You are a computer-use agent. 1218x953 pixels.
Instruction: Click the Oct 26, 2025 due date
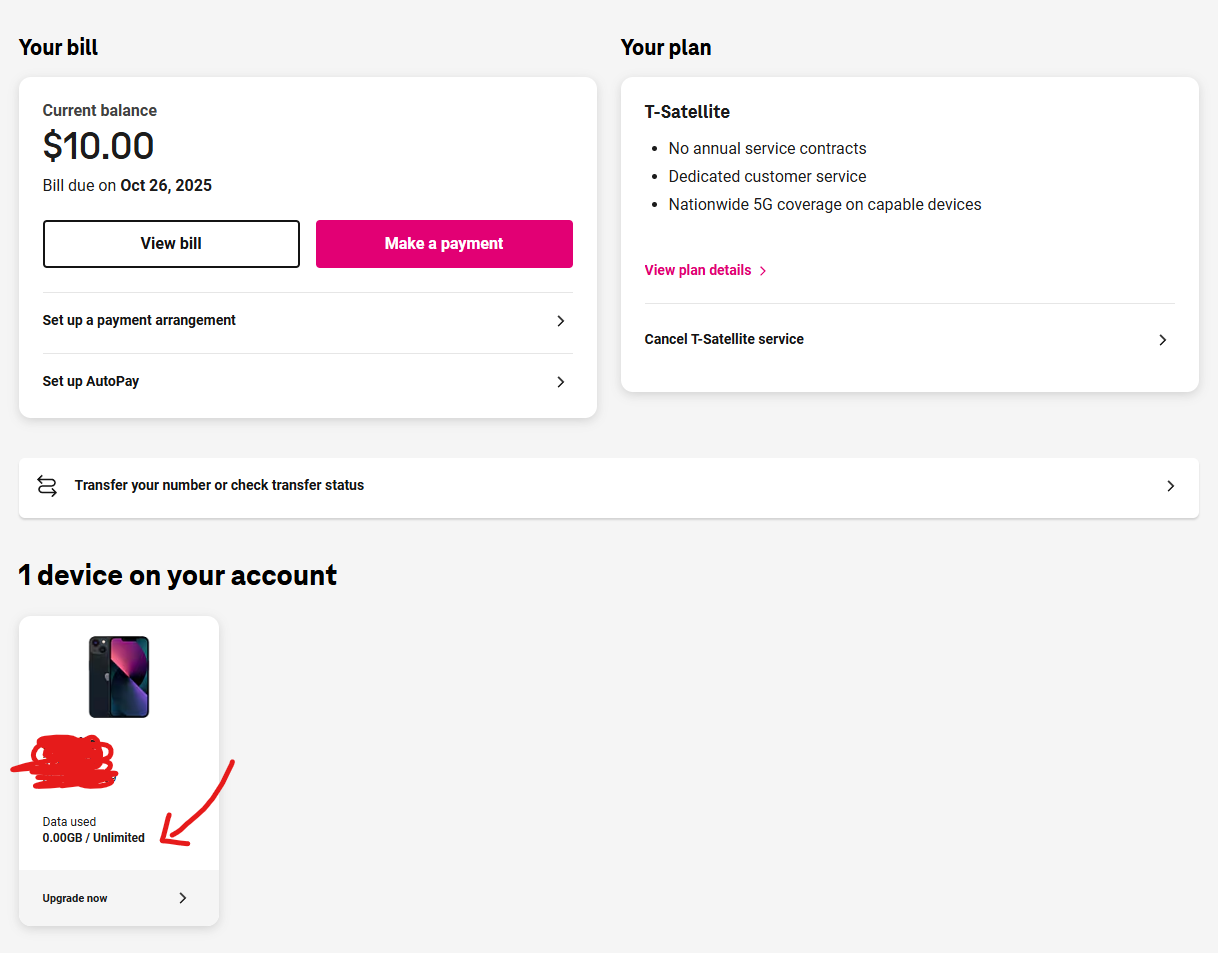click(x=166, y=186)
